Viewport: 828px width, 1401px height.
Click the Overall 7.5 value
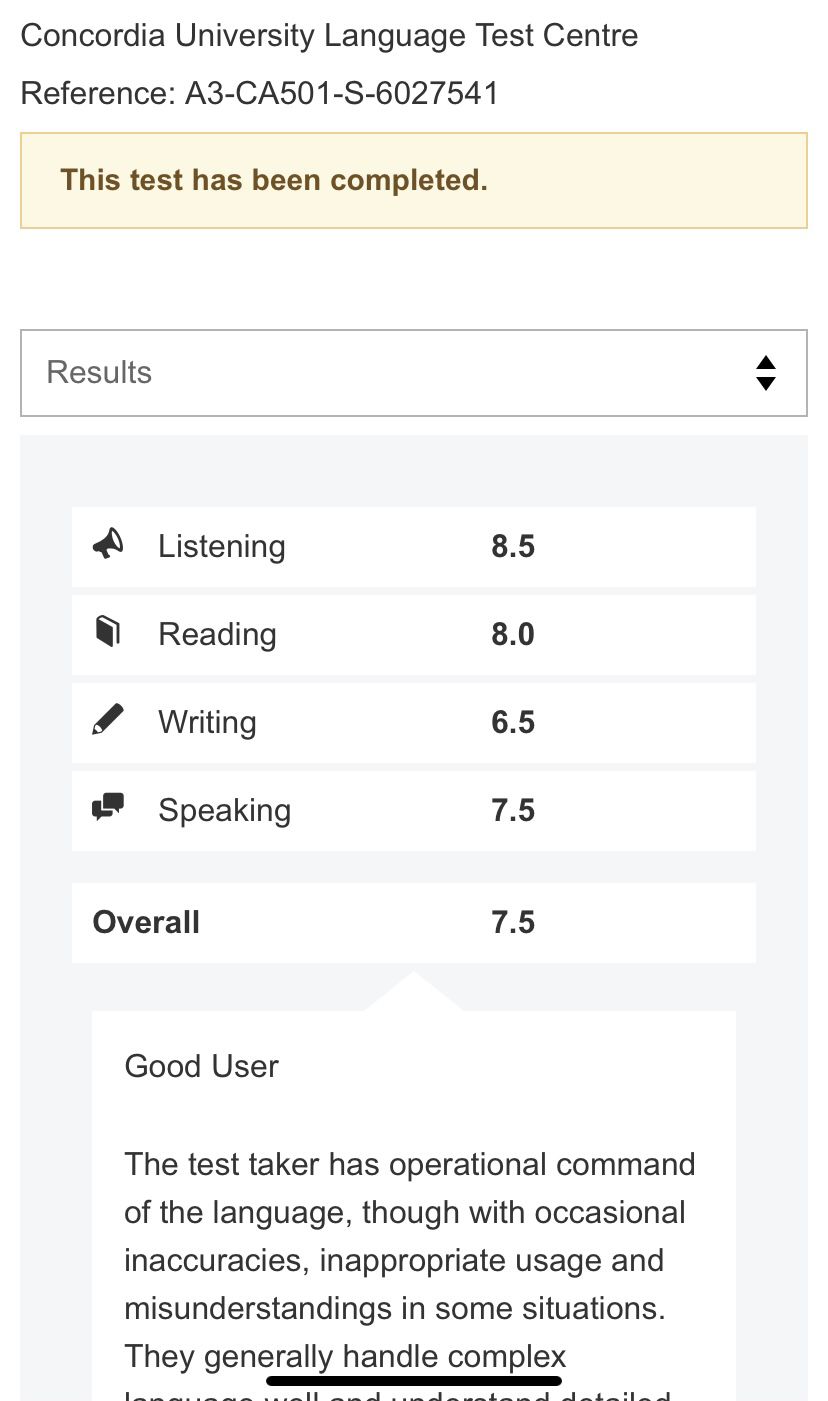click(x=513, y=923)
